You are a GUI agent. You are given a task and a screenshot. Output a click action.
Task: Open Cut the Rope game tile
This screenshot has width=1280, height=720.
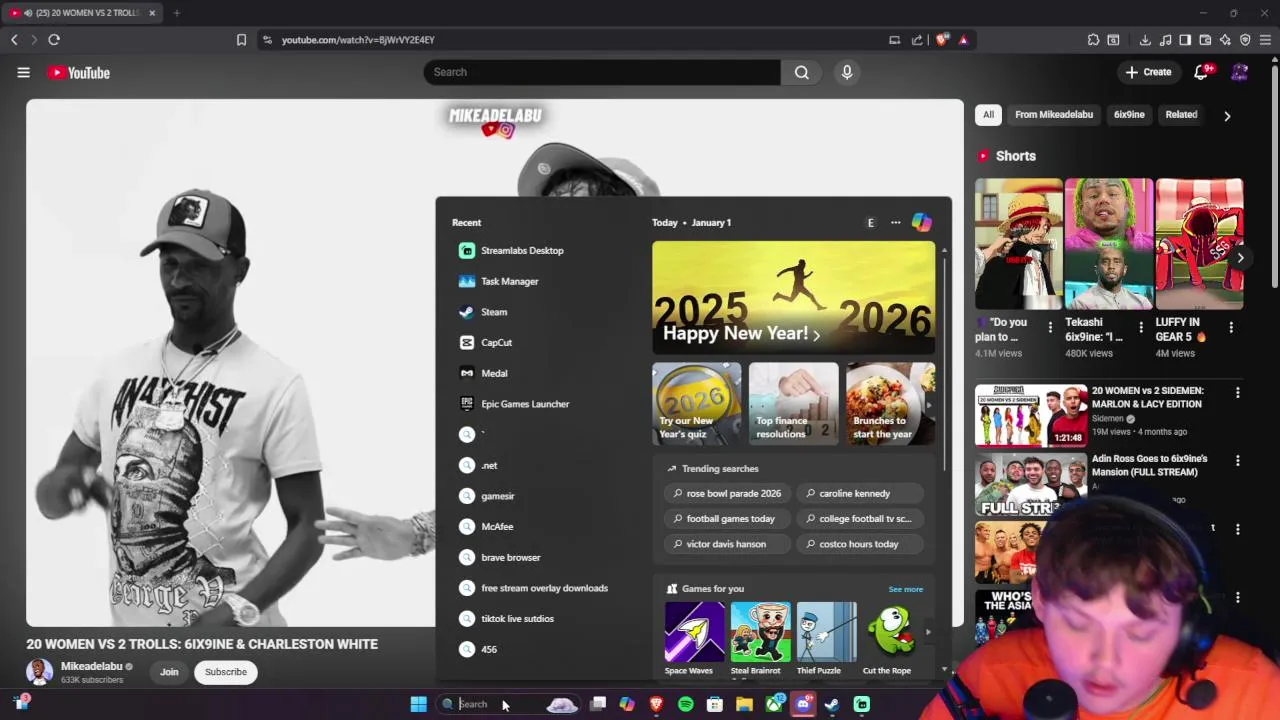click(887, 640)
